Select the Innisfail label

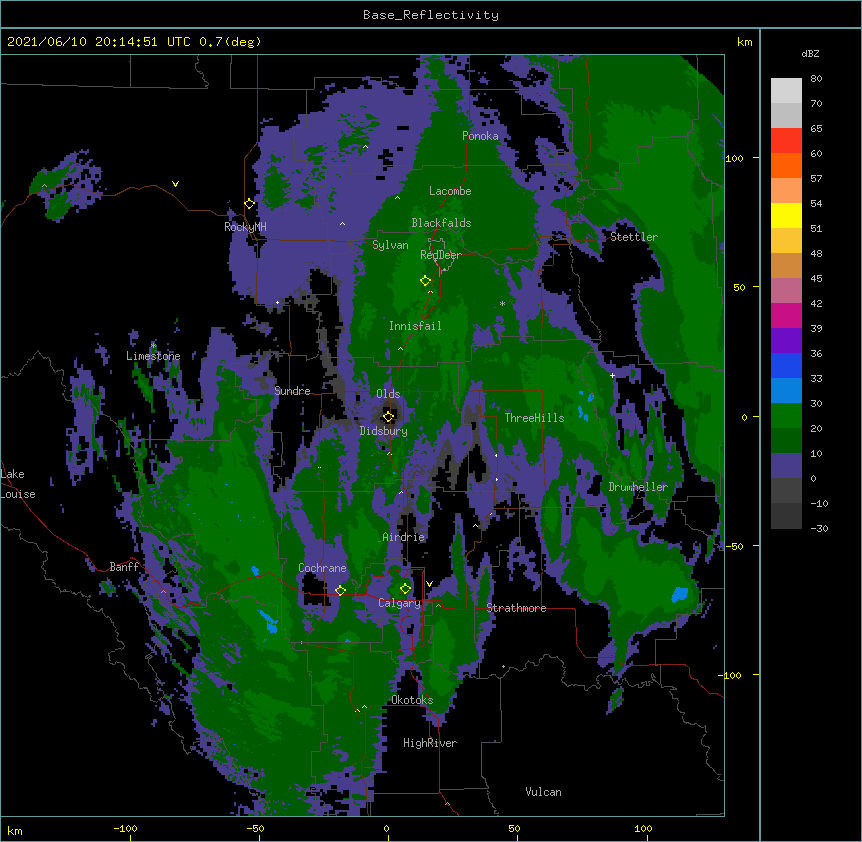[415, 326]
